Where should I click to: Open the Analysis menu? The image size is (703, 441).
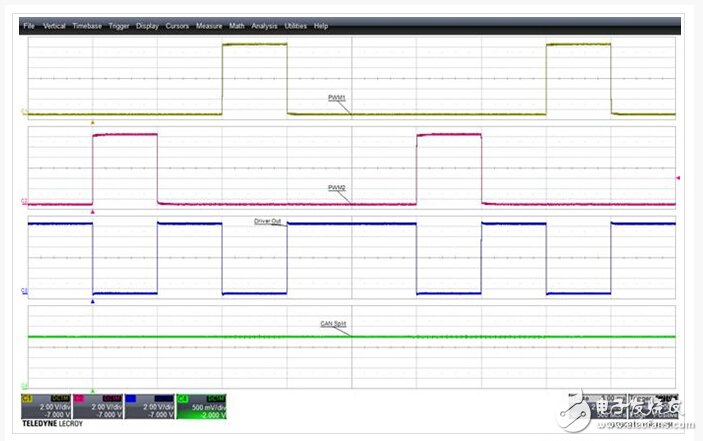[x=264, y=26]
